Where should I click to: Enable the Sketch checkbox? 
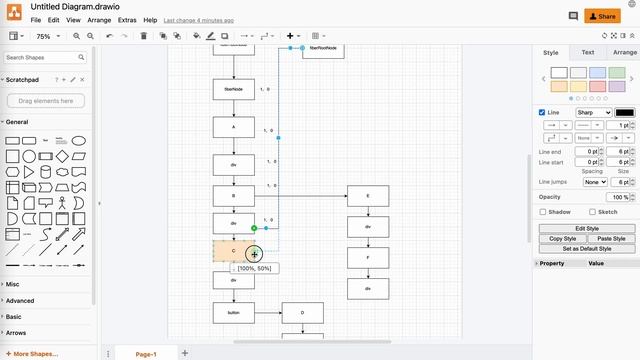[x=592, y=212]
